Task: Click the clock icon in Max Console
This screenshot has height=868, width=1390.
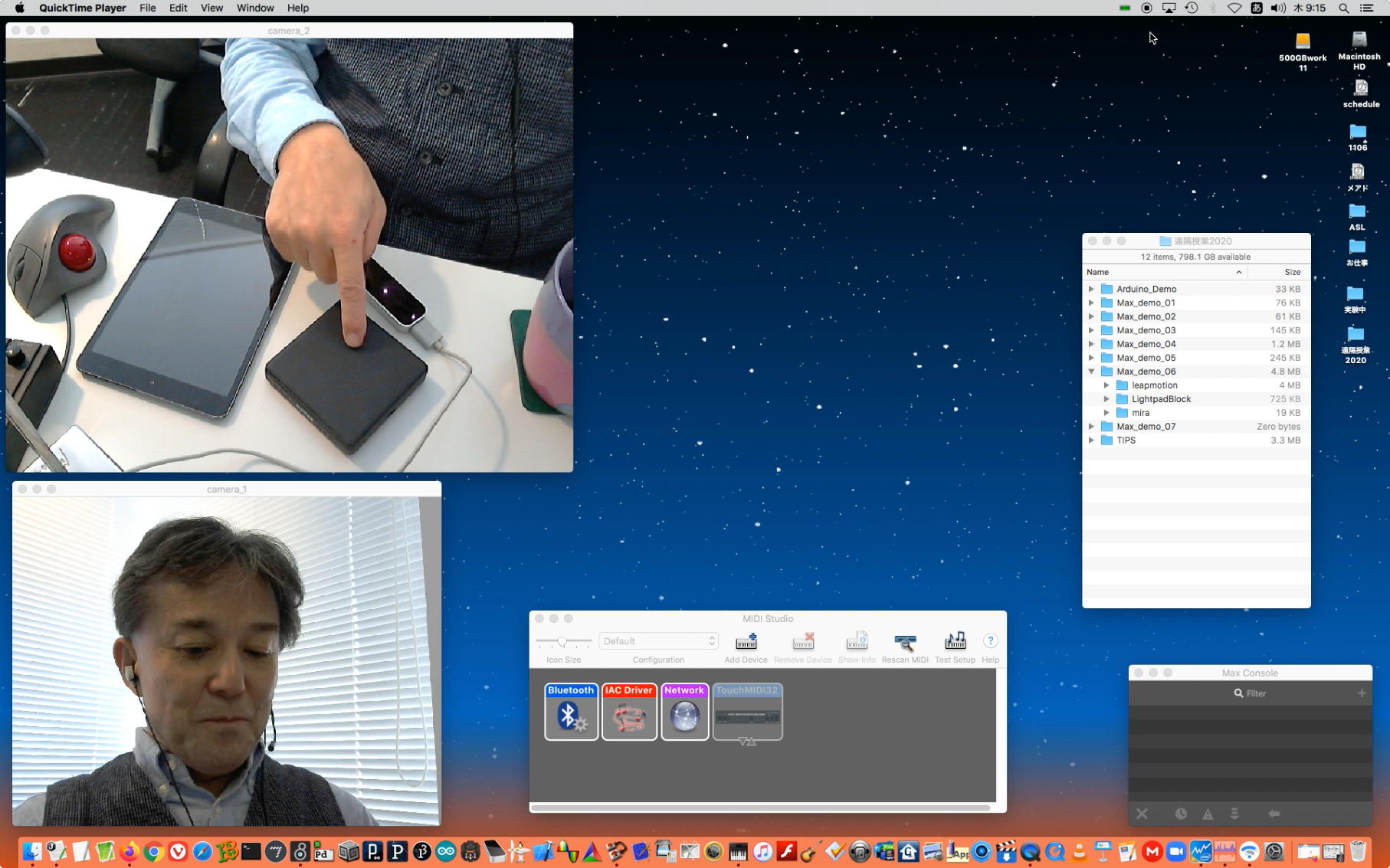Action: click(1181, 814)
